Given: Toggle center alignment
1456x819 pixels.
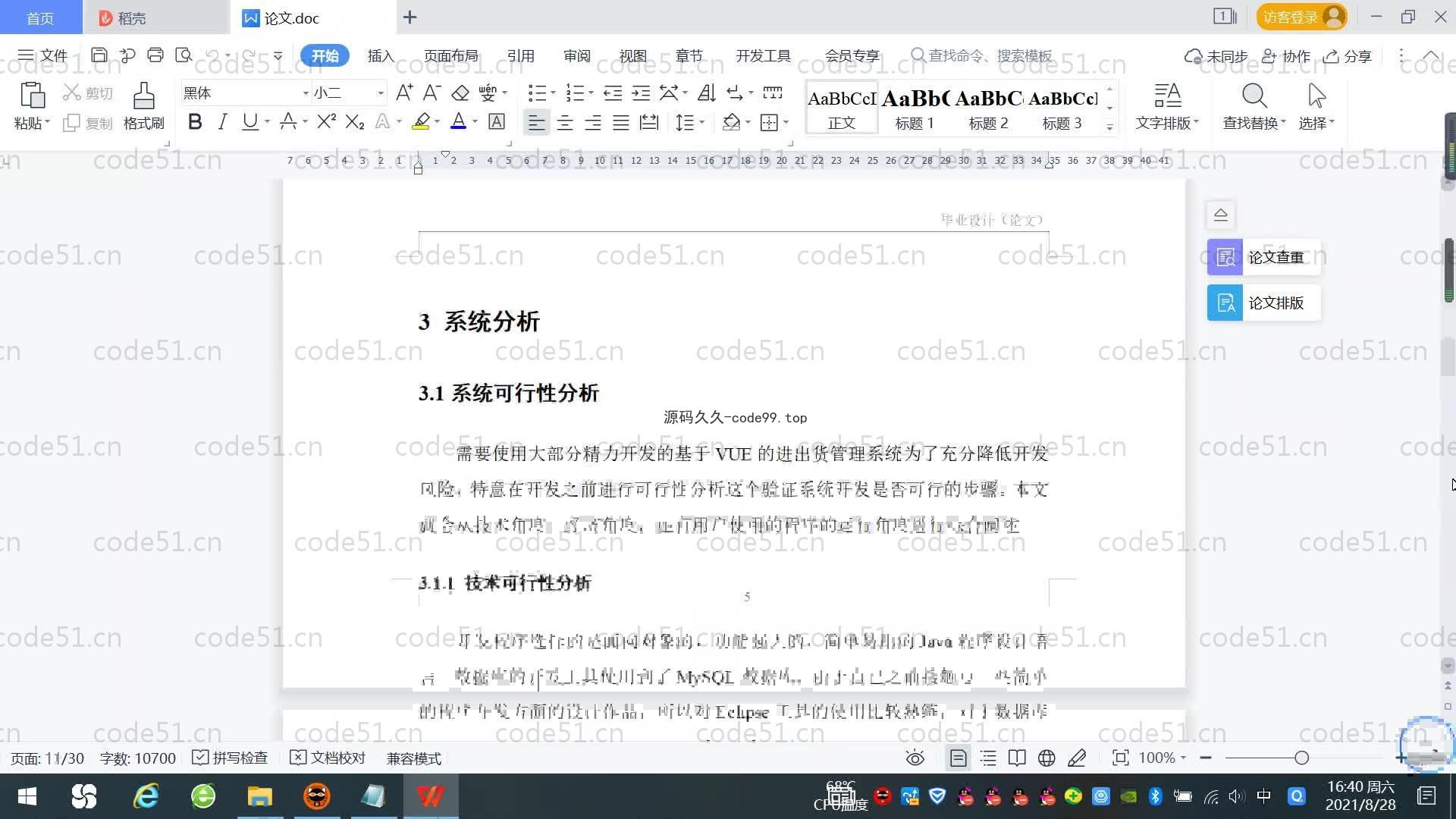Looking at the screenshot, I should [565, 122].
